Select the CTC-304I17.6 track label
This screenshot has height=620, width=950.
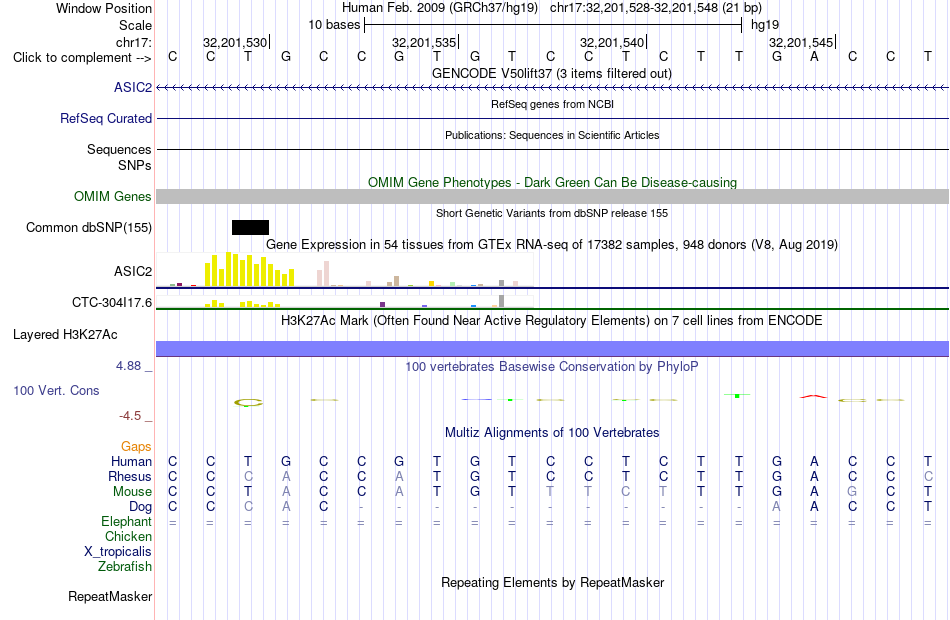pos(112,302)
